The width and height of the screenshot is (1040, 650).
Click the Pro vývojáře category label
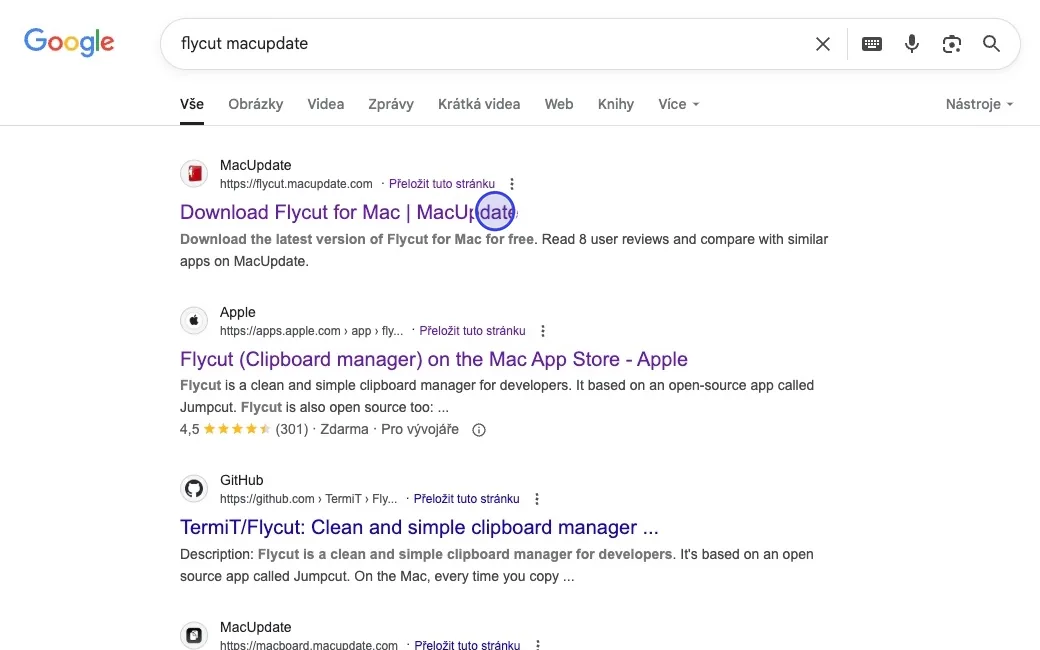pyautogui.click(x=420, y=430)
